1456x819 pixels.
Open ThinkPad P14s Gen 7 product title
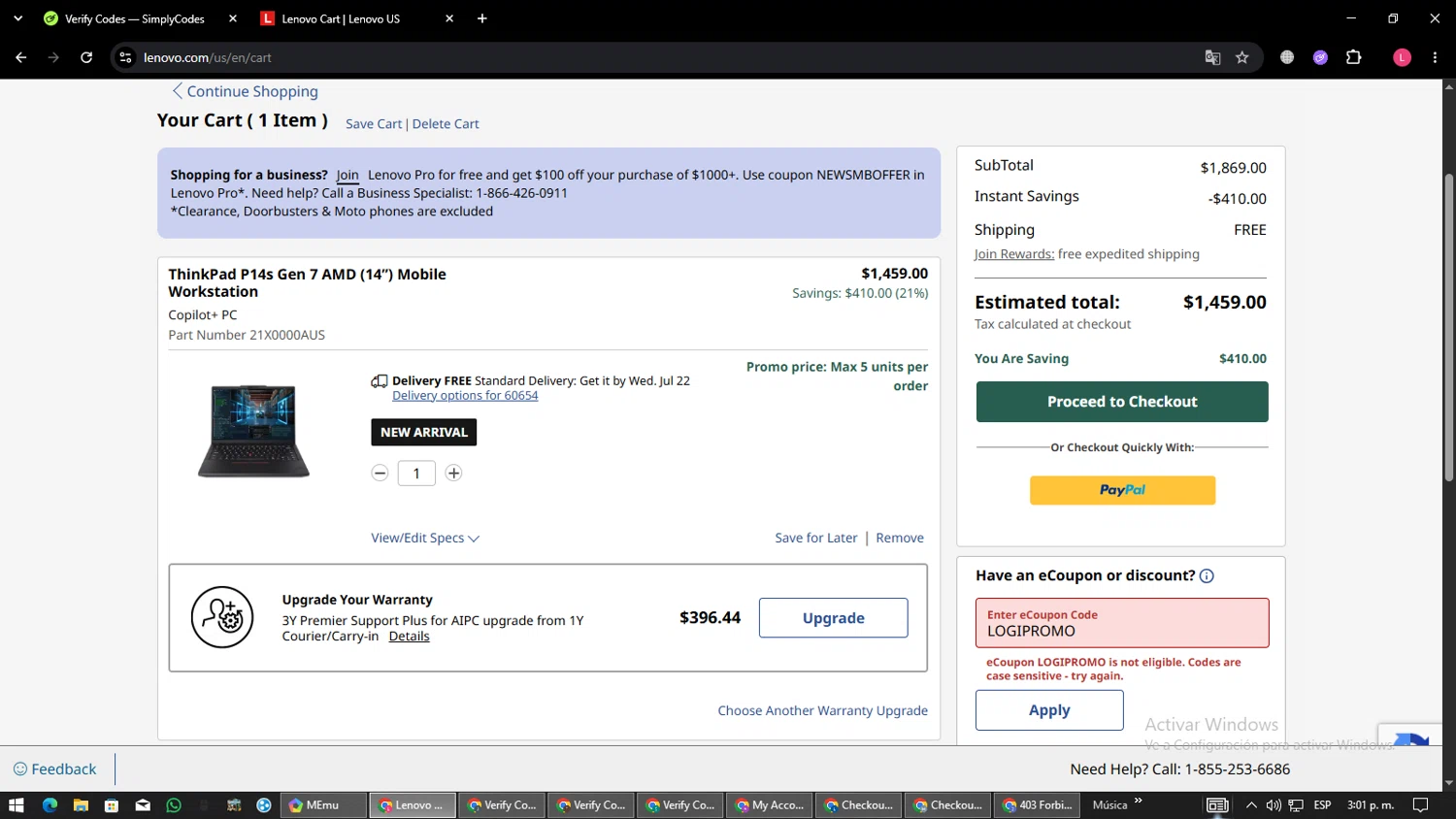pos(307,282)
